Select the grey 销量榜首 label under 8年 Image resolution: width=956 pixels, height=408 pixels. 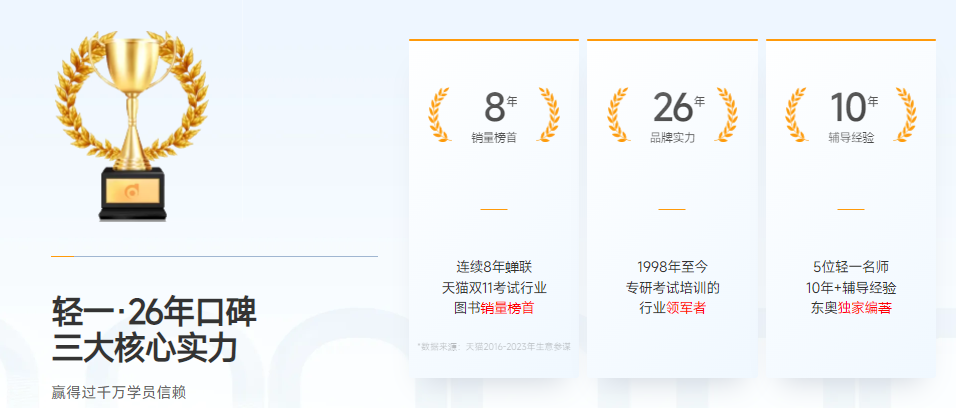pyautogui.click(x=494, y=137)
